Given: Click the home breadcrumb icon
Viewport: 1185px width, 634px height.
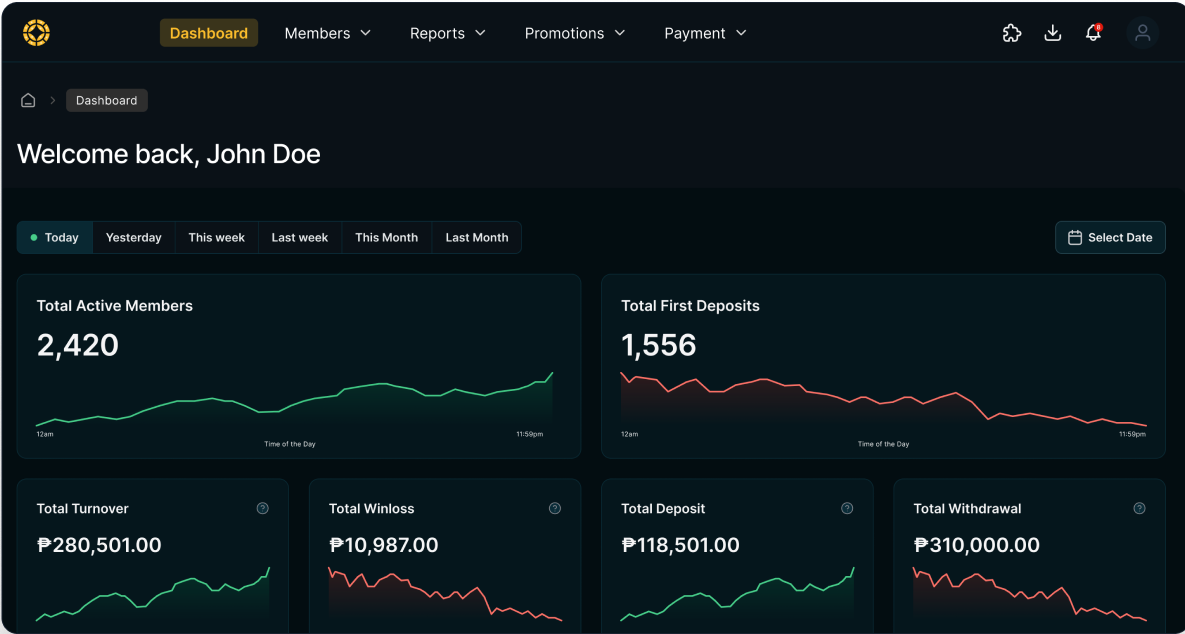Looking at the screenshot, I should pos(28,100).
